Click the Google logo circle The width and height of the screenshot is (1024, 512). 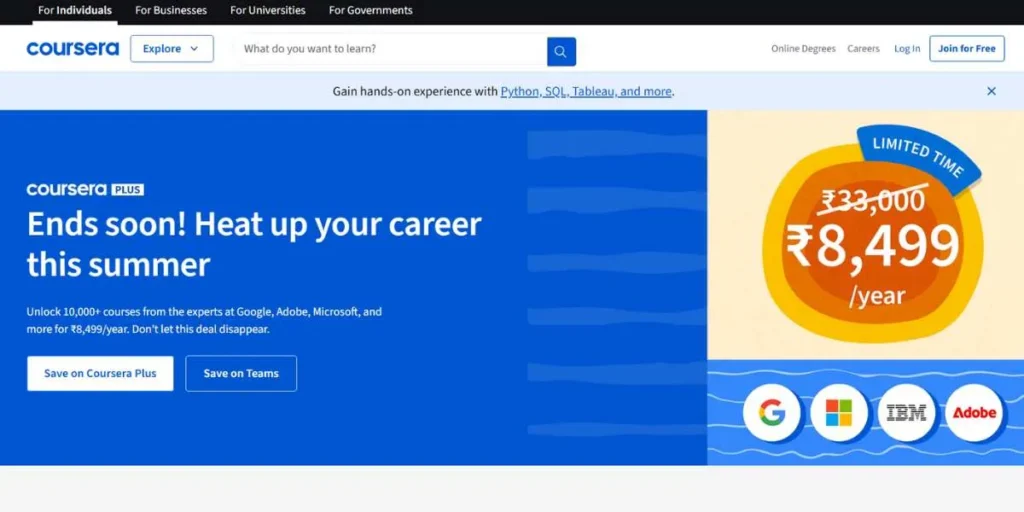771,413
